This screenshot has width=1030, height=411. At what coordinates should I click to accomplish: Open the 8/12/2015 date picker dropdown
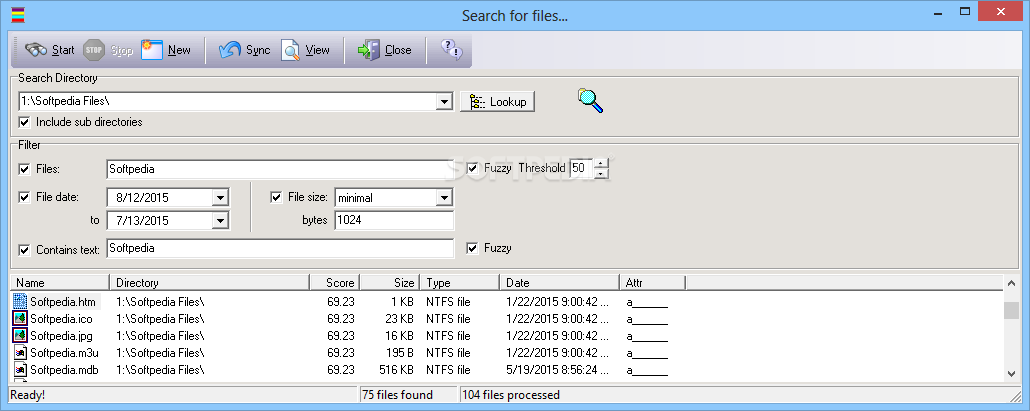[x=220, y=198]
